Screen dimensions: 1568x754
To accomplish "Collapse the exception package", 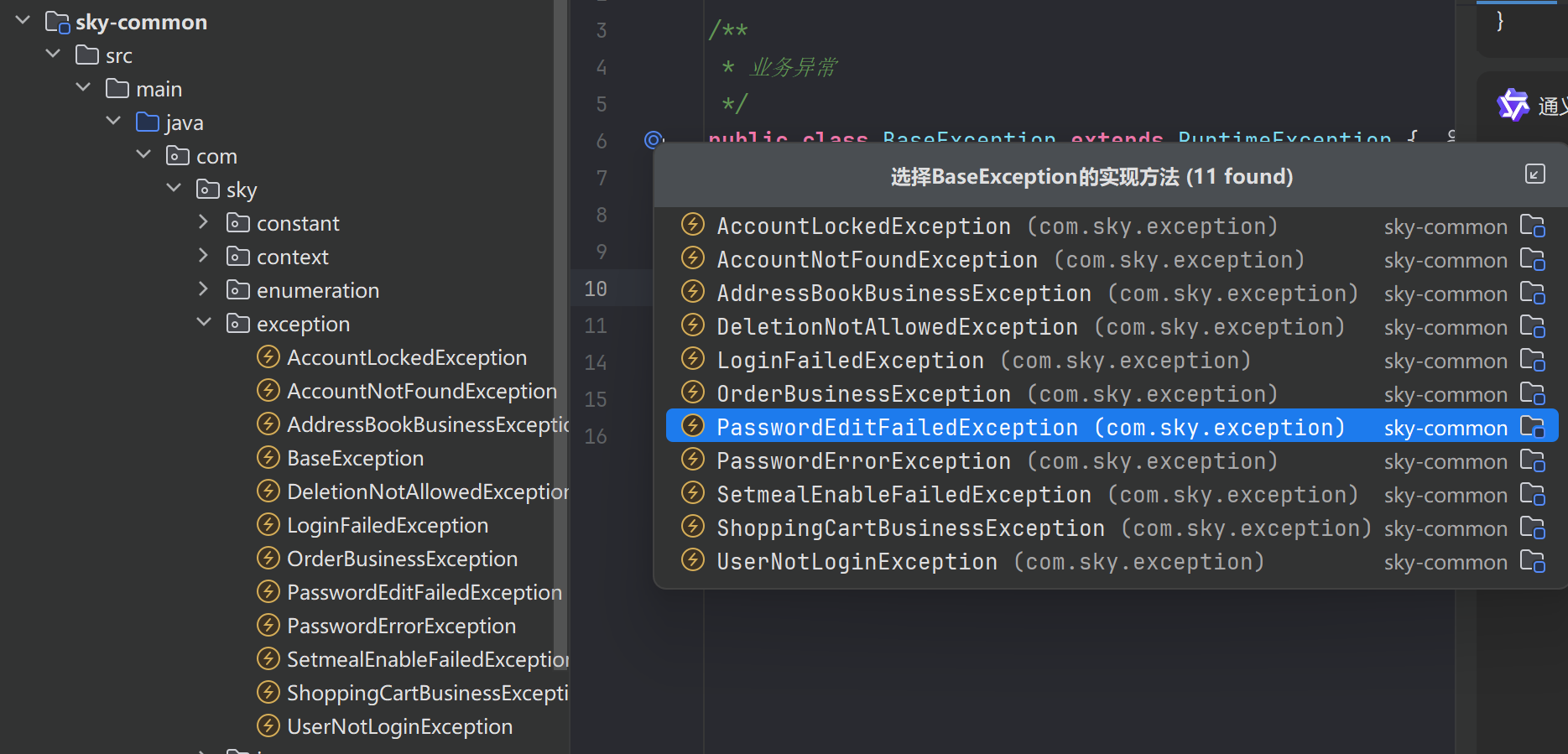I will pos(204,323).
